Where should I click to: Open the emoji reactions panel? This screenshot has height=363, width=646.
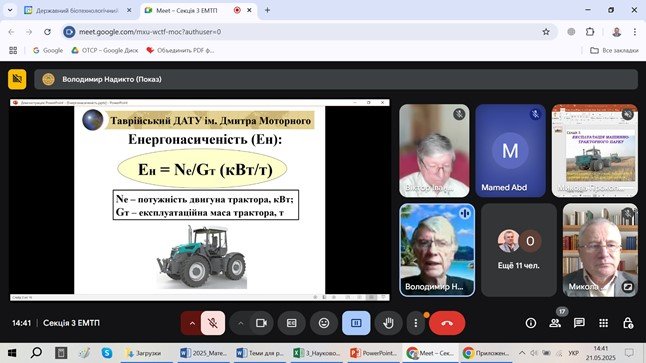pos(324,323)
